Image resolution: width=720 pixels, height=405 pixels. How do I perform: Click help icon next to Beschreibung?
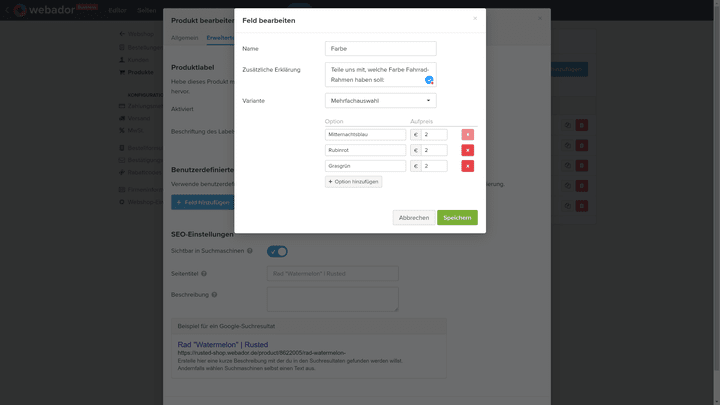point(214,295)
